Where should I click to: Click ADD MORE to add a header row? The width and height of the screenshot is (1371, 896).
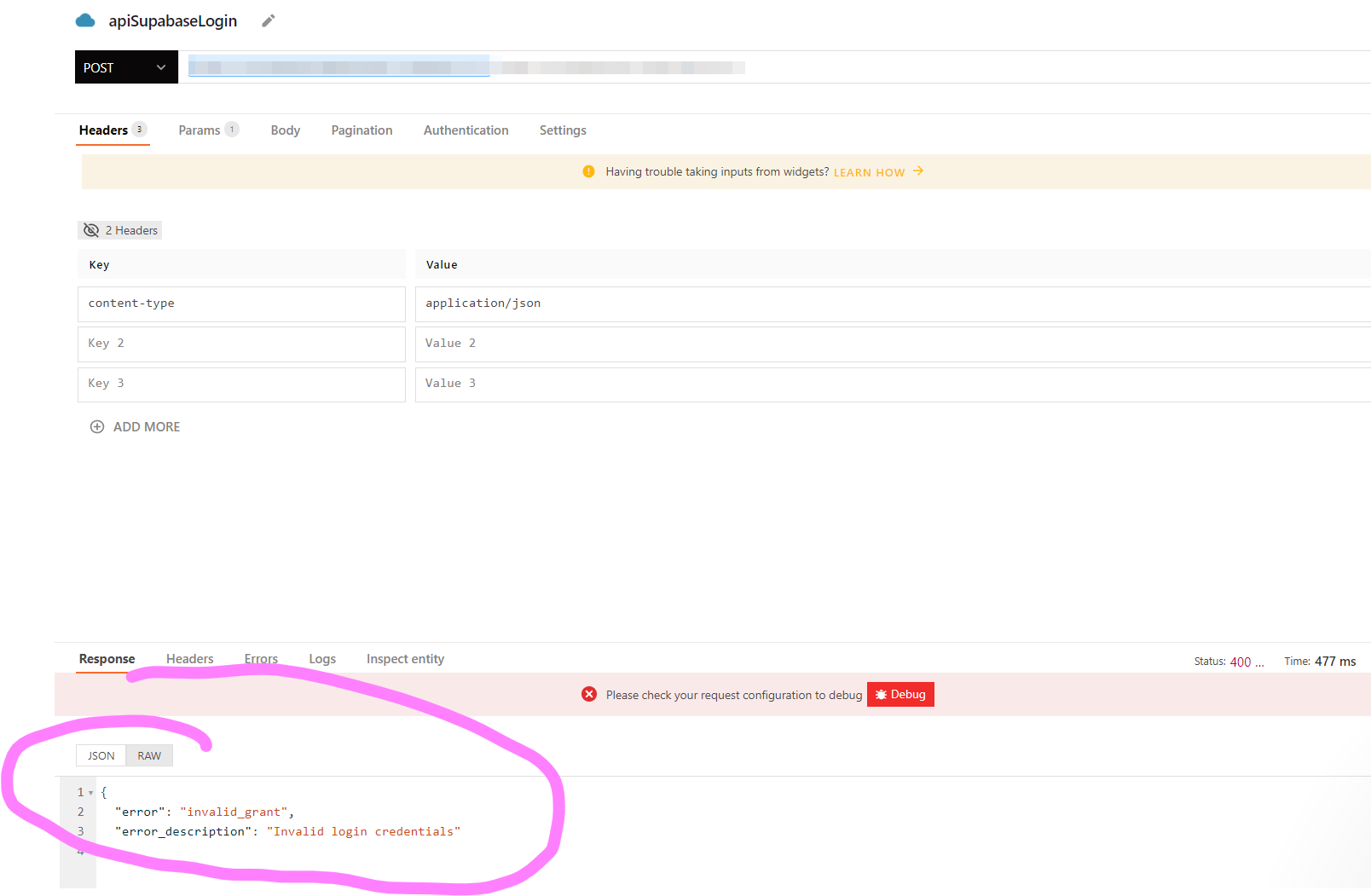point(146,426)
